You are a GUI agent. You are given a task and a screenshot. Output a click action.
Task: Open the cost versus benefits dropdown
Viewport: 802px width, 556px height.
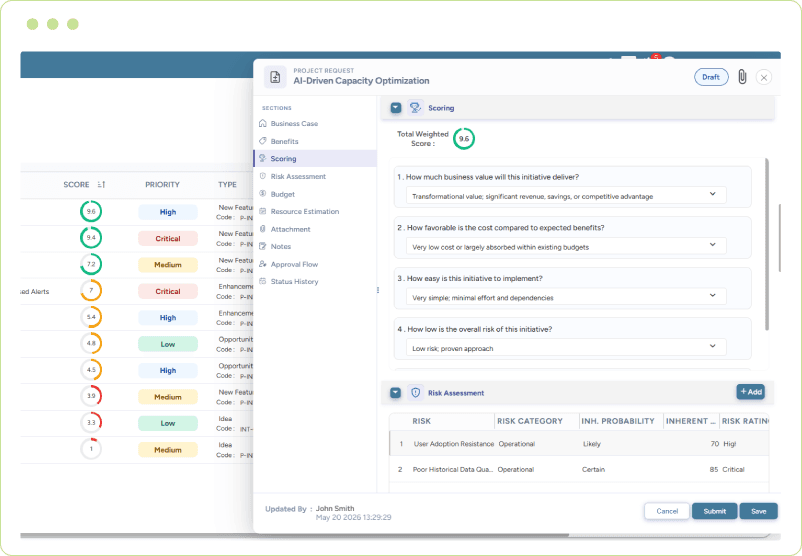566,247
